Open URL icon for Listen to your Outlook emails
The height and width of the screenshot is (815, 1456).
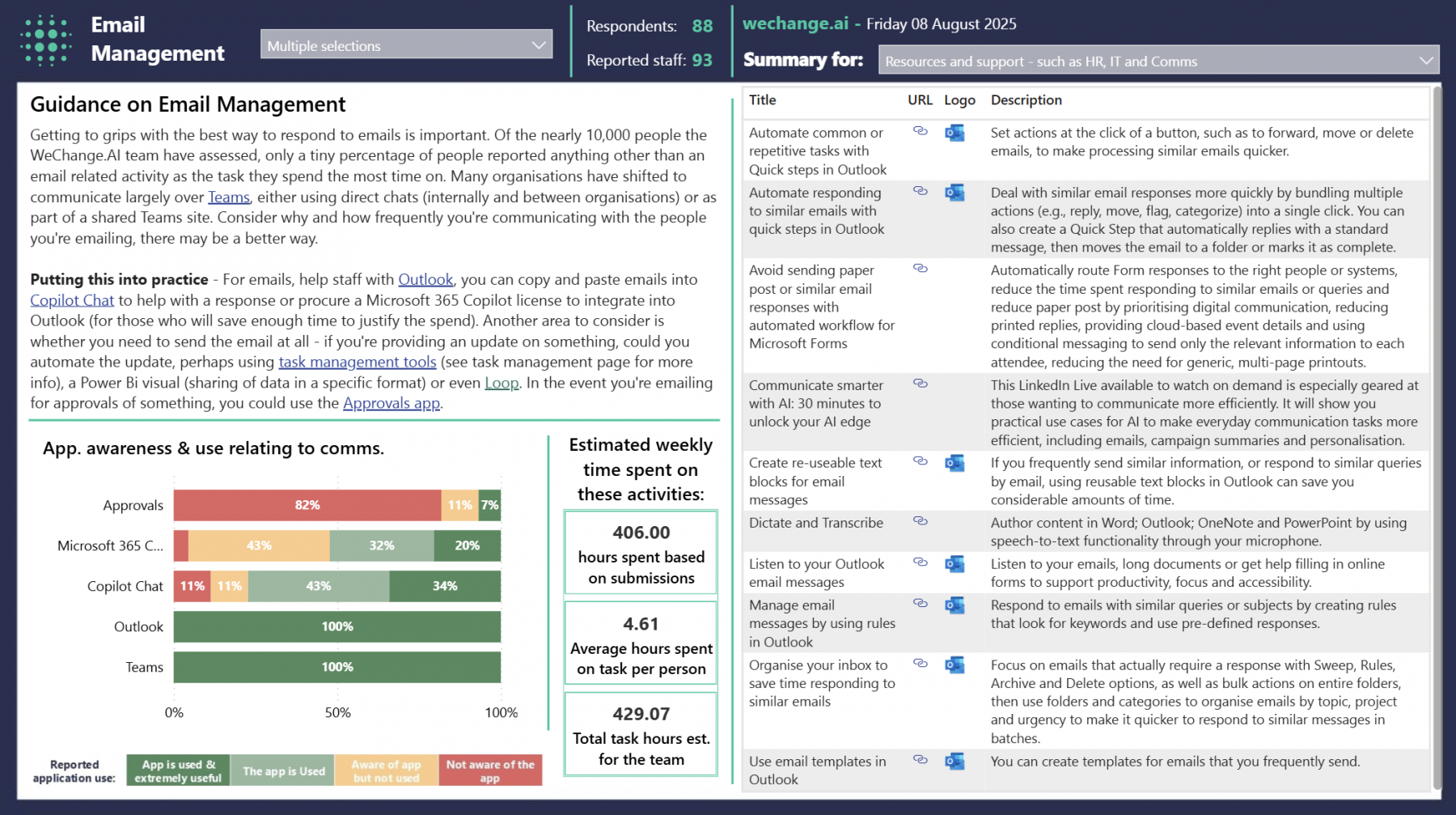tap(920, 562)
